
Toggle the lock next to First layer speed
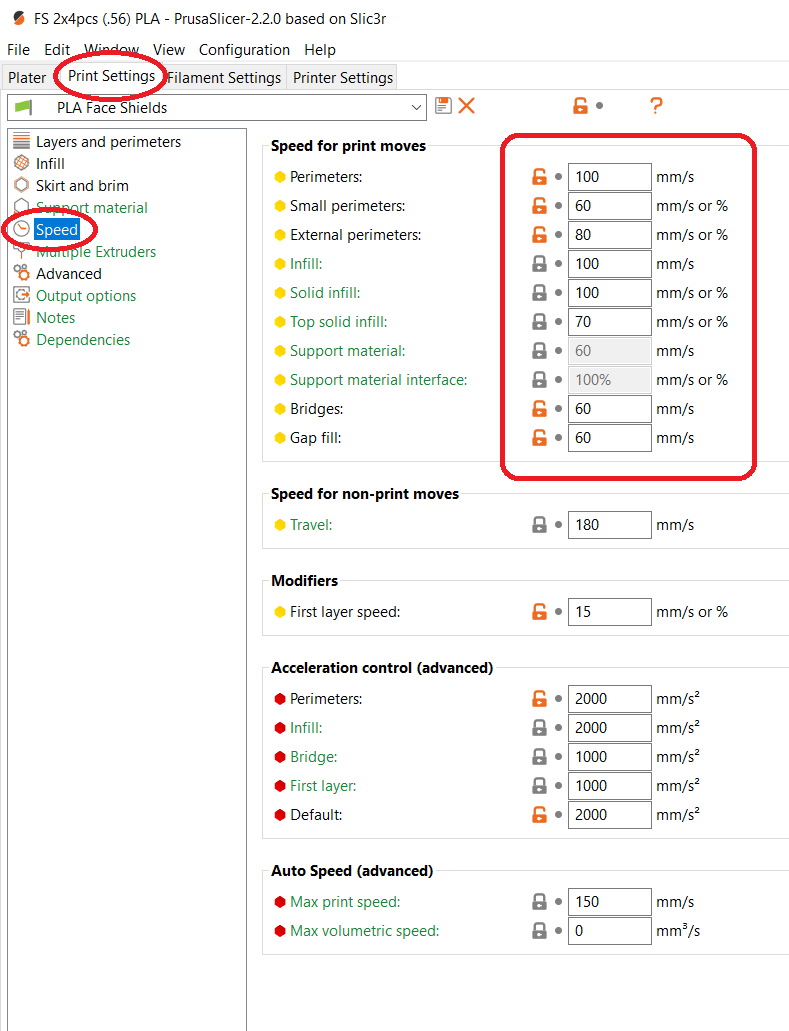point(540,612)
